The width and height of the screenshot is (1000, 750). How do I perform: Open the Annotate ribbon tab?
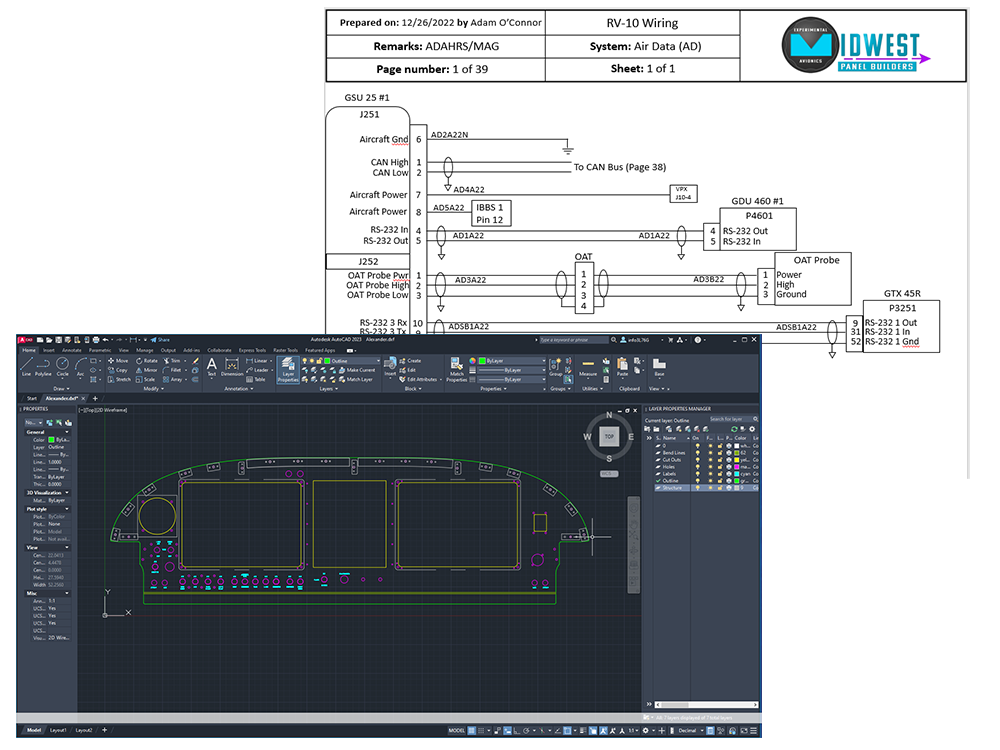71,350
